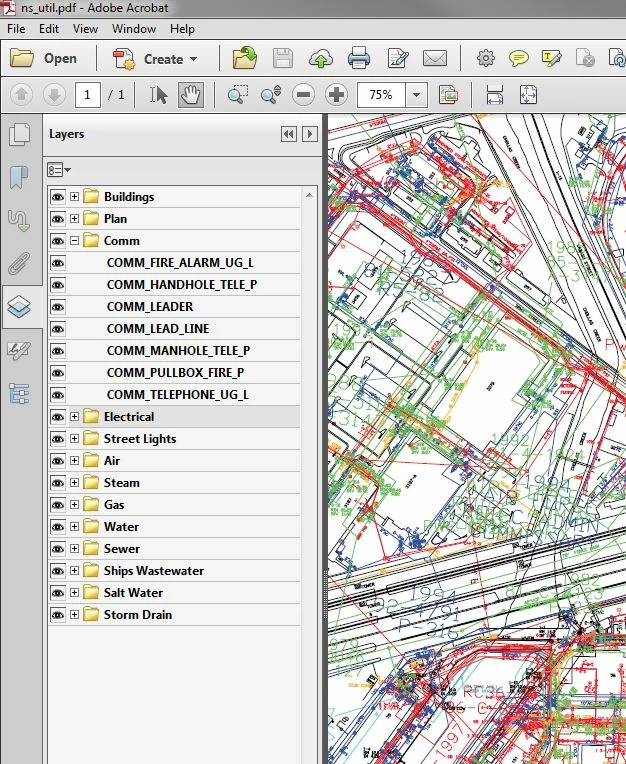Viewport: 626px width, 764px height.
Task: Open settings gear icon in toolbar
Action: tap(485, 58)
